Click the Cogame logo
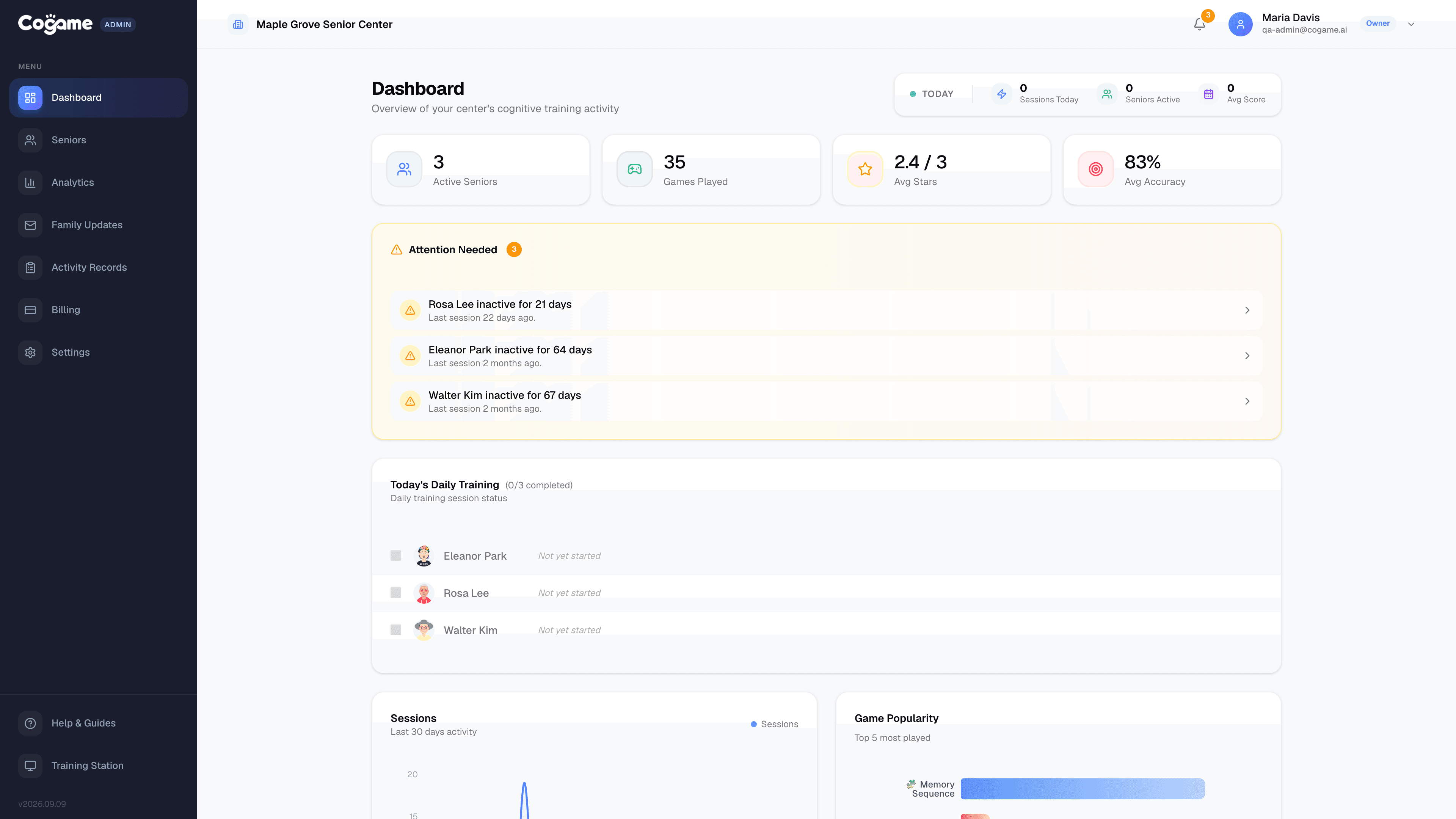The width and height of the screenshot is (1456, 819). tap(55, 24)
